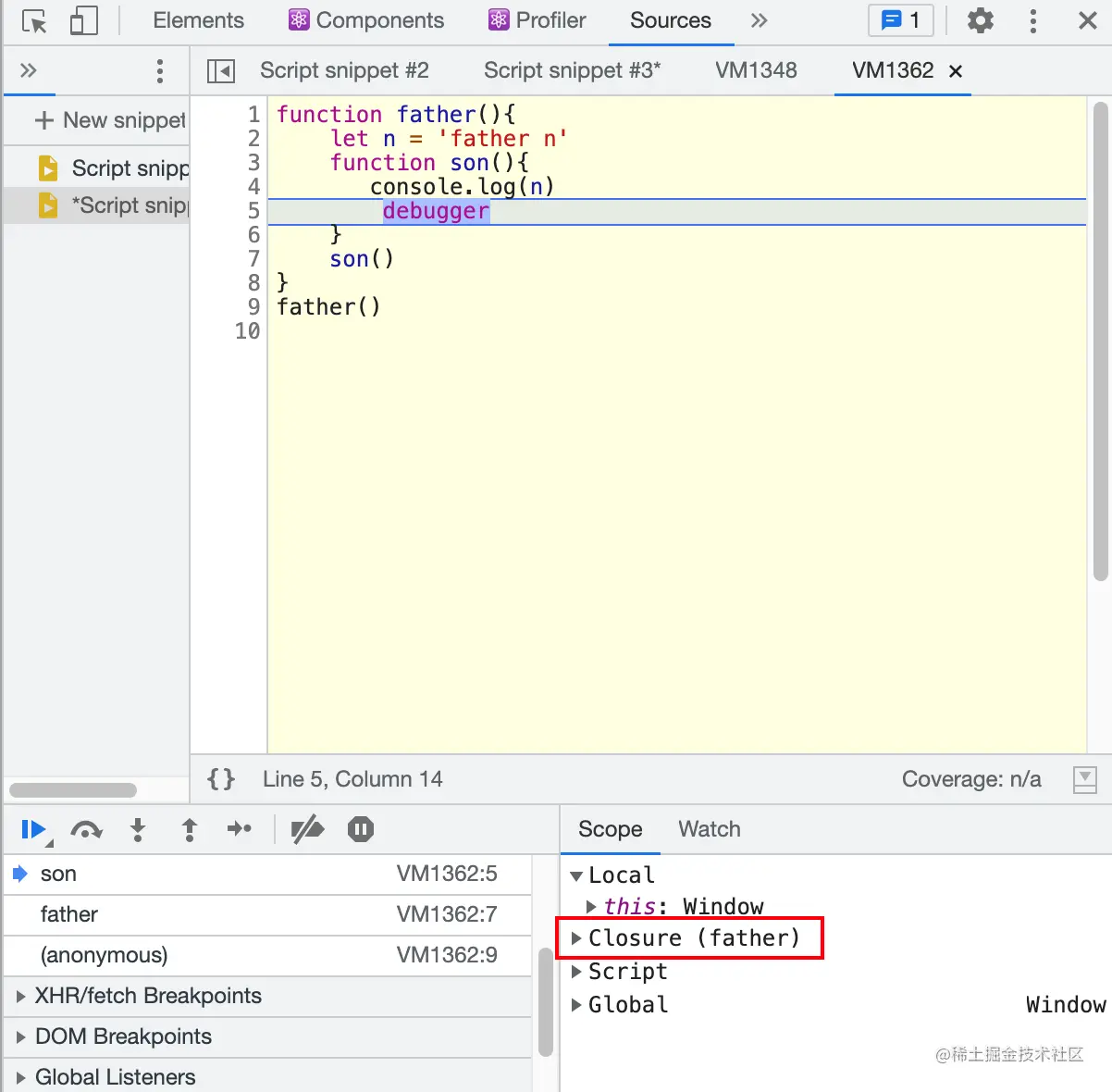The image size is (1112, 1092).
Task: Open the VM1348 editor tab
Action: [756, 70]
